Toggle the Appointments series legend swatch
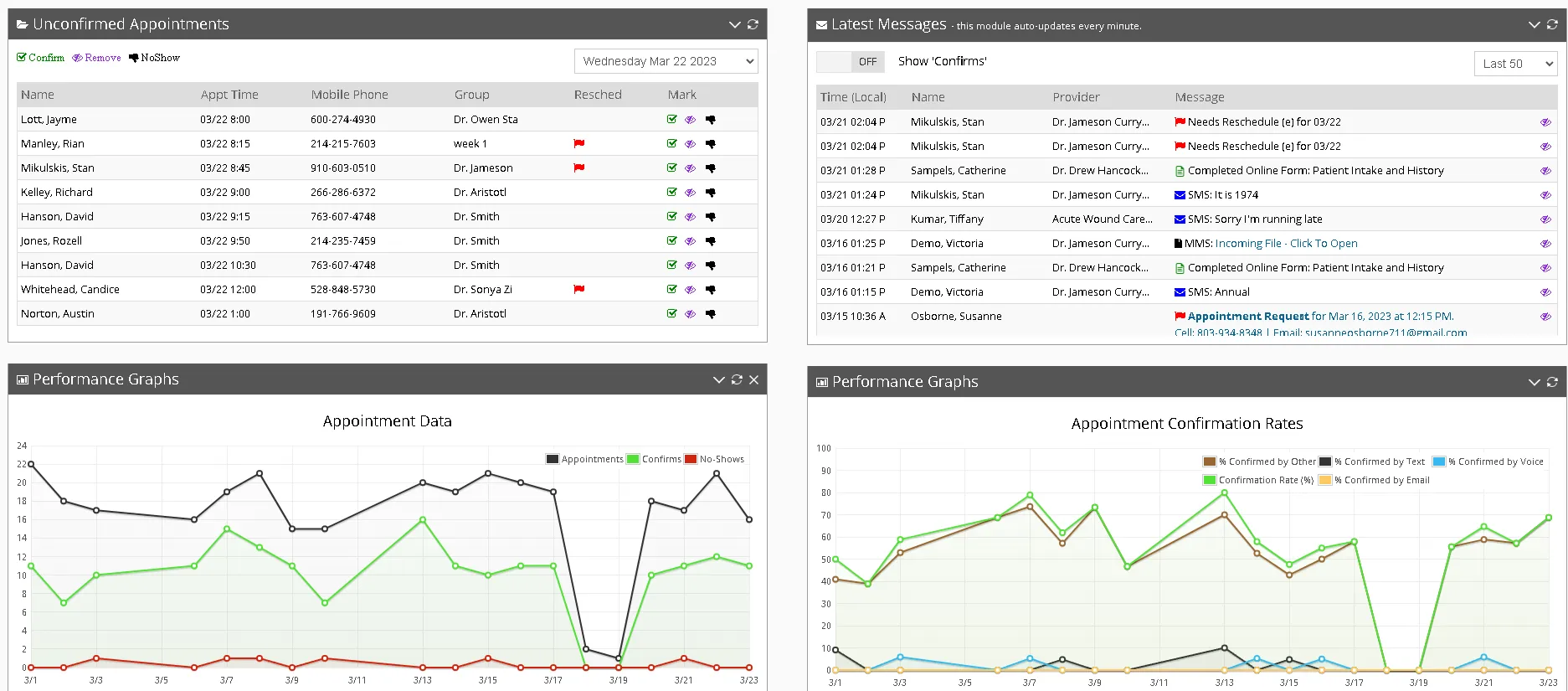The image size is (1568, 691). pos(553,459)
